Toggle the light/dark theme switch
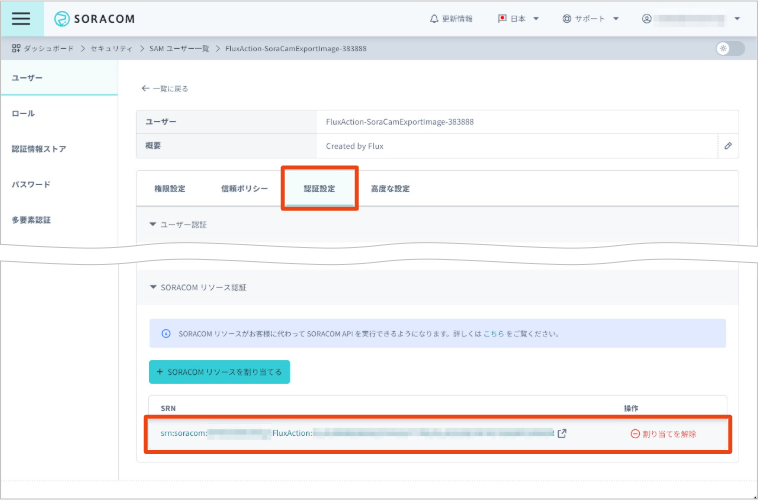 tap(730, 48)
